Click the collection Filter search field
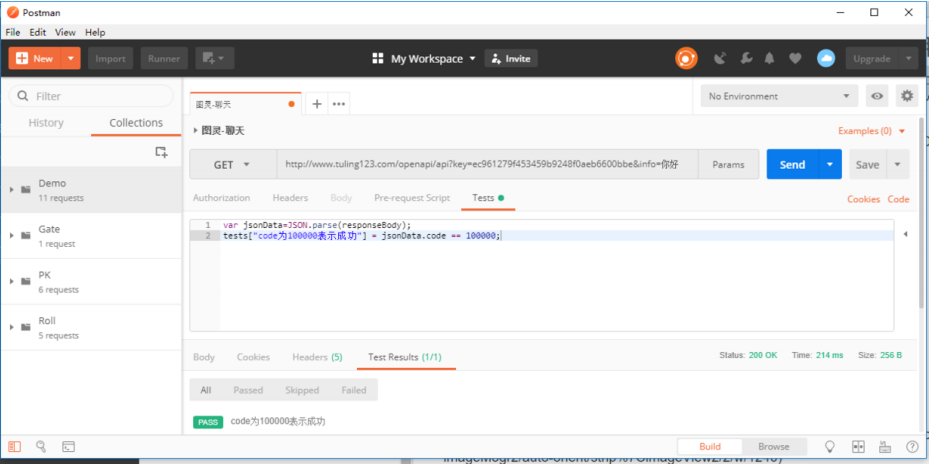The height and width of the screenshot is (464, 929). coord(91,96)
